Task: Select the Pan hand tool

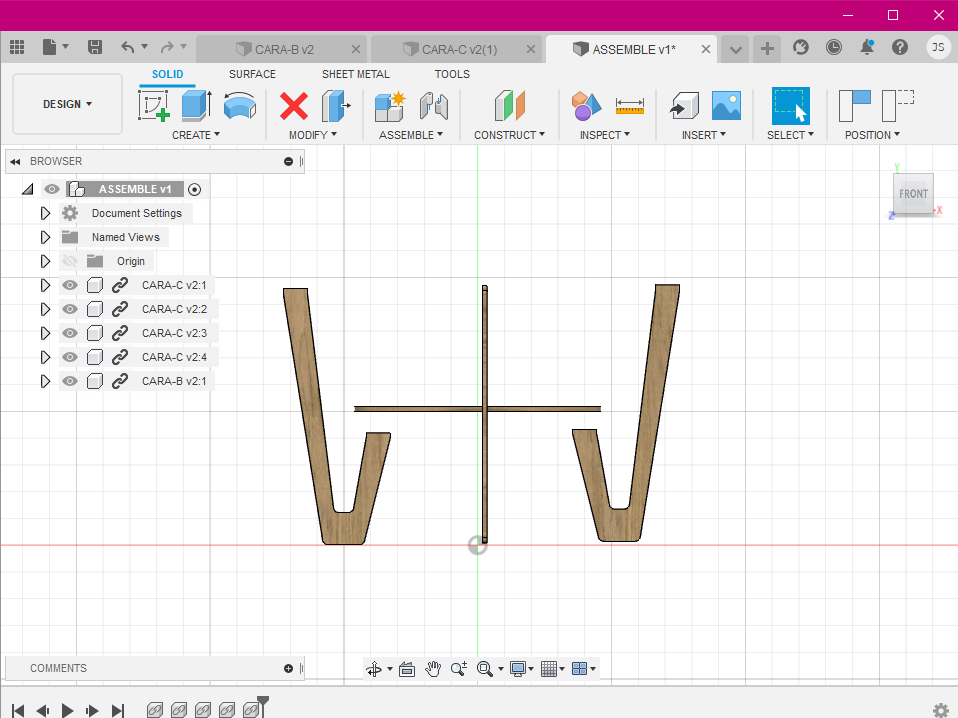Action: [x=433, y=669]
